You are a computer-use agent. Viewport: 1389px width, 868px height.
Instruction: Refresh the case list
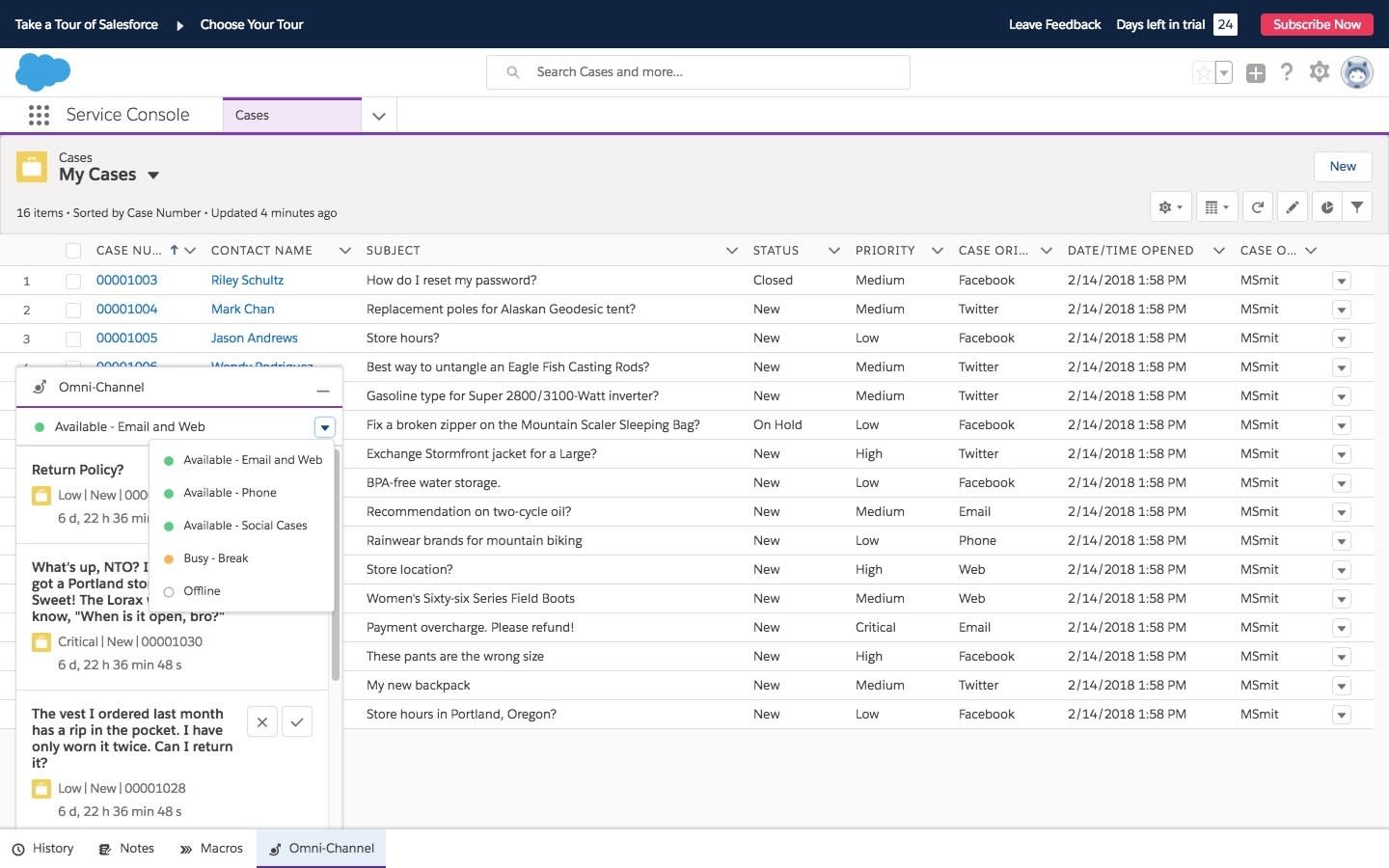(x=1258, y=206)
